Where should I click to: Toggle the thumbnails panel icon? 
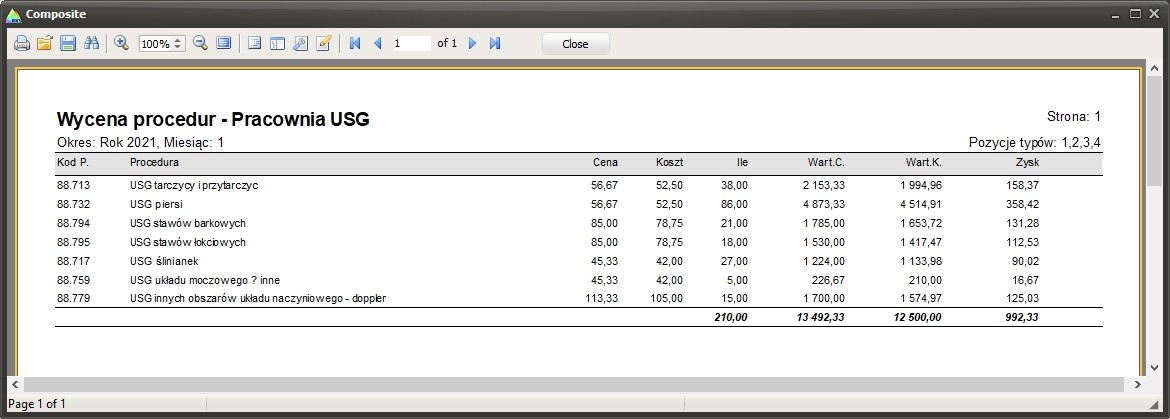tap(277, 44)
